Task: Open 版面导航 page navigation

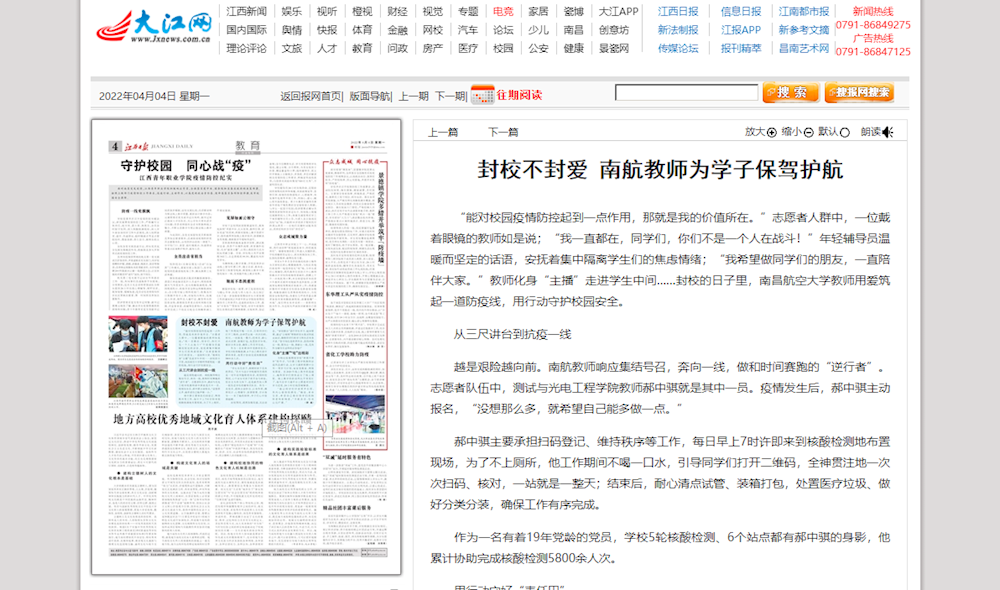Action: click(x=370, y=96)
